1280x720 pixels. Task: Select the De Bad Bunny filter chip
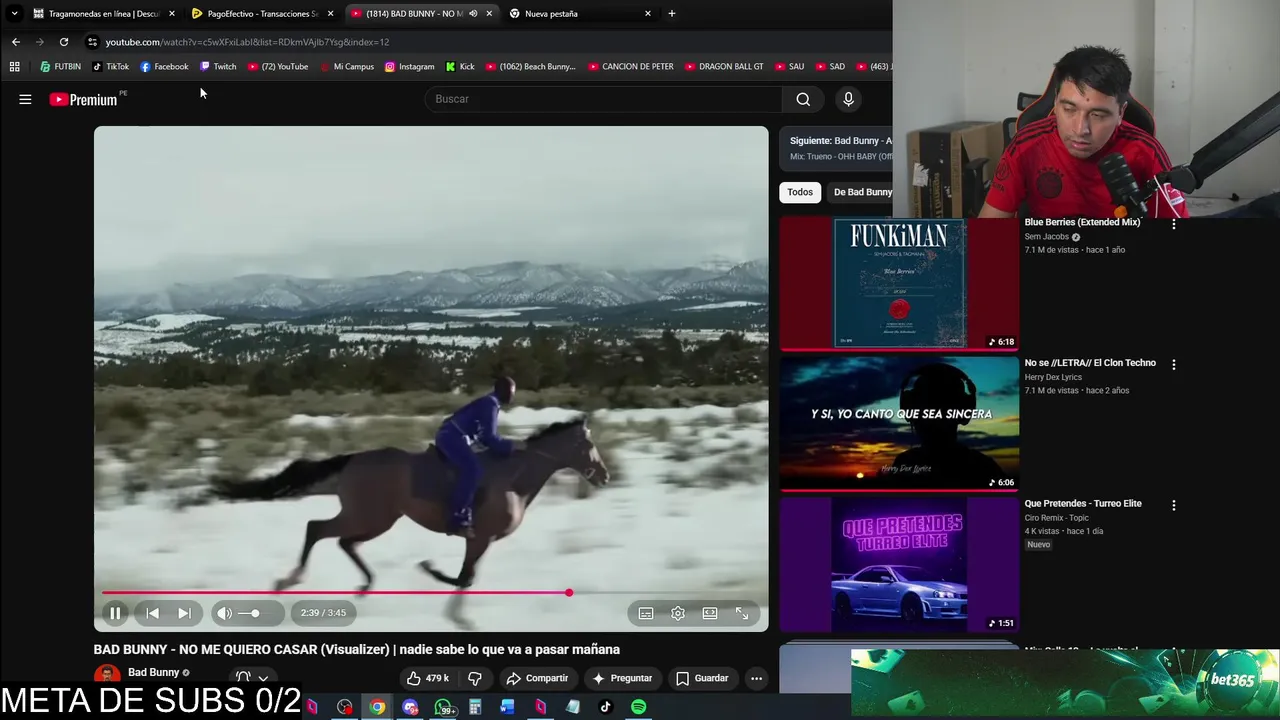pos(862,192)
